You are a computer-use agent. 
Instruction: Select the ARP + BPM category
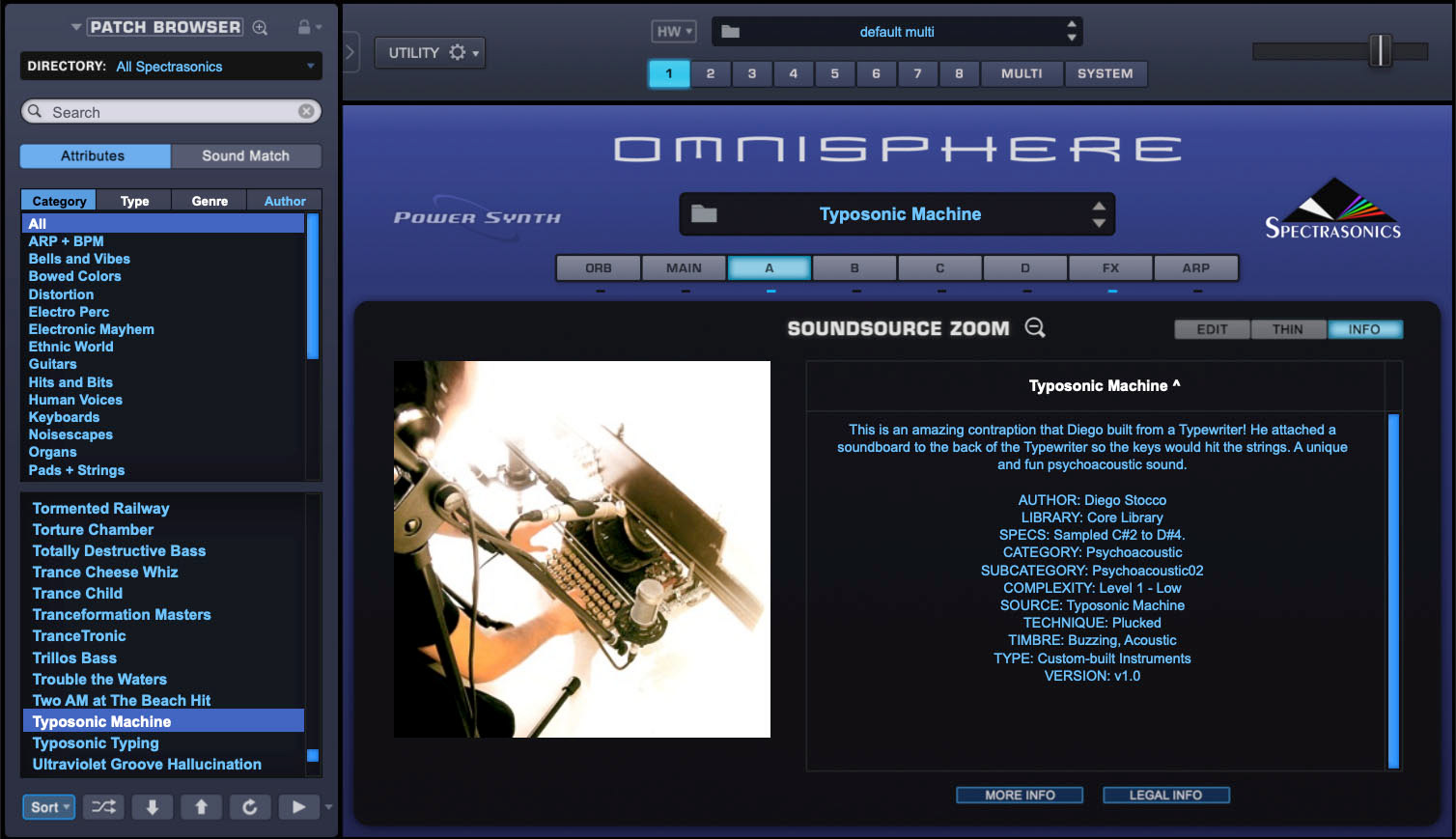[x=66, y=241]
